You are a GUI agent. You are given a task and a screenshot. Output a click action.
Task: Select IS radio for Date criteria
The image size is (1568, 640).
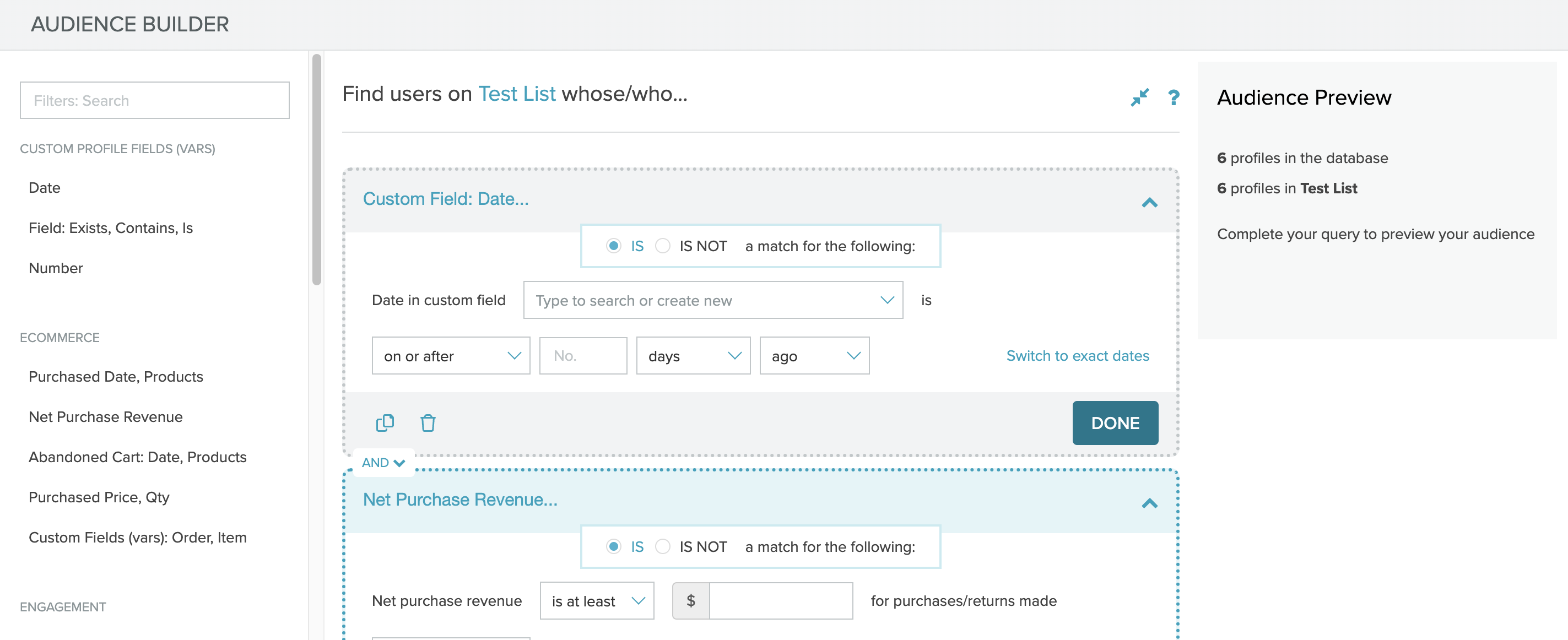pos(614,246)
